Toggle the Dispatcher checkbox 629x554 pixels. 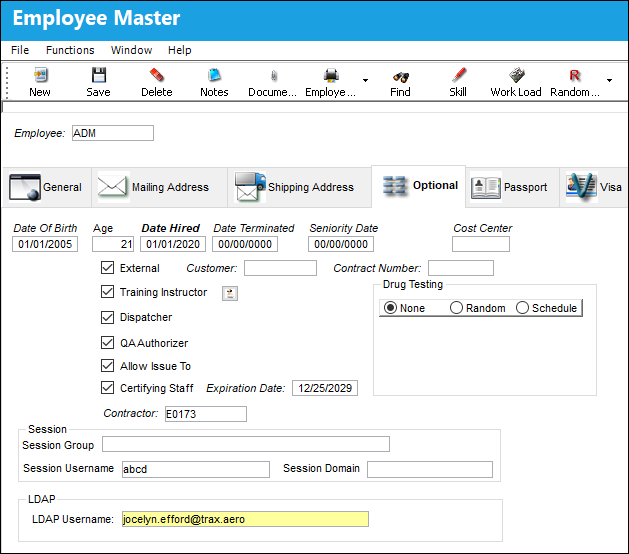tap(108, 317)
